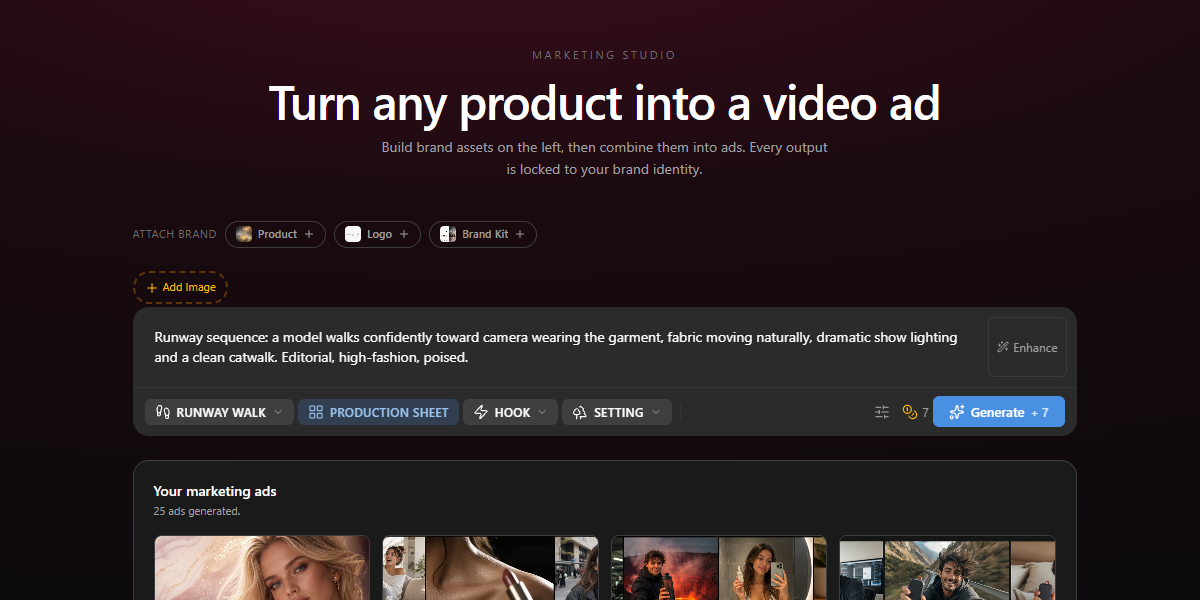Click the "ATTACH BRAND" label
This screenshot has height=600, width=1200.
[x=174, y=234]
